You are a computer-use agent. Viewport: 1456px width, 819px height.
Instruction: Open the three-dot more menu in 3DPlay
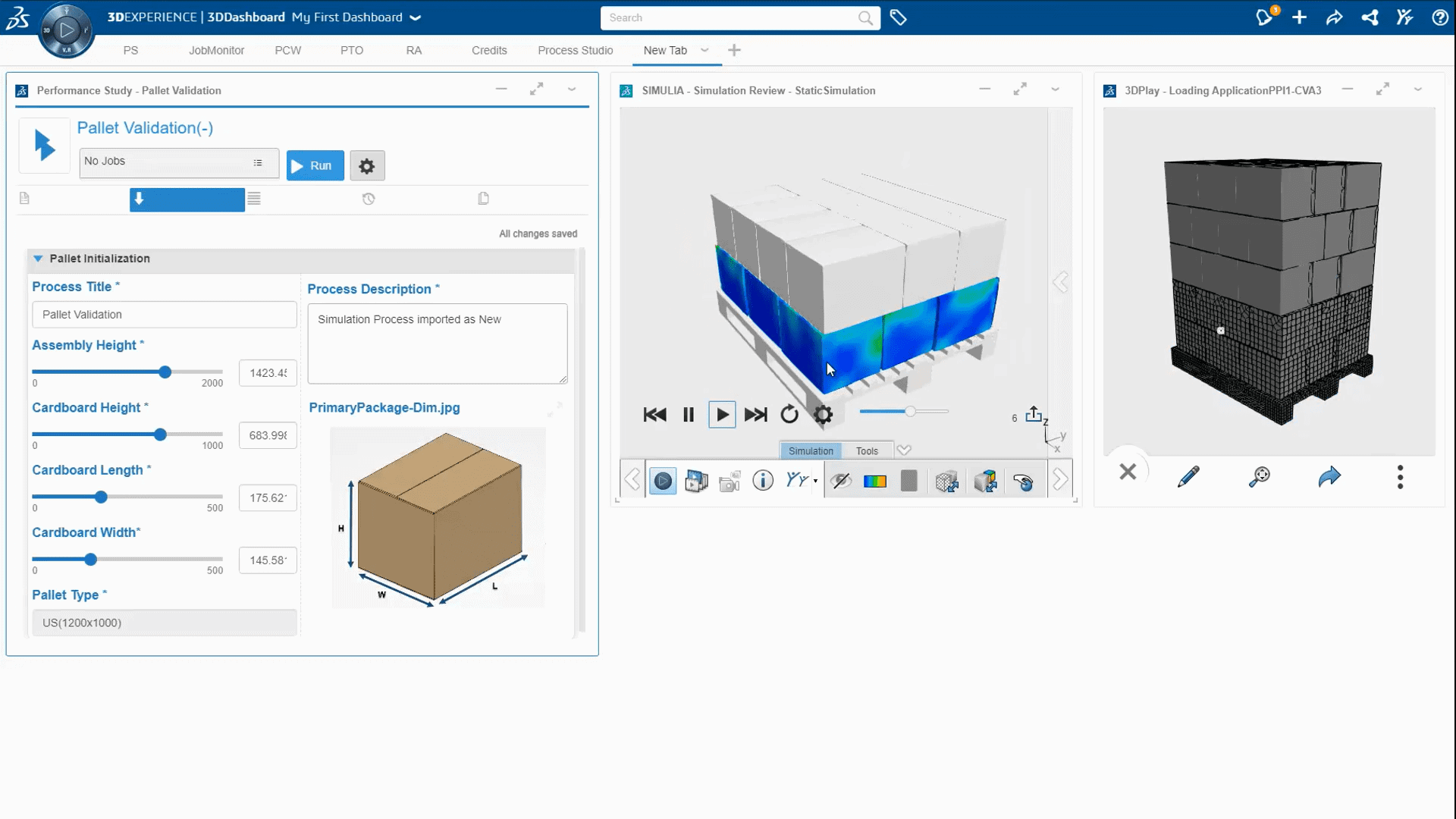(1400, 477)
